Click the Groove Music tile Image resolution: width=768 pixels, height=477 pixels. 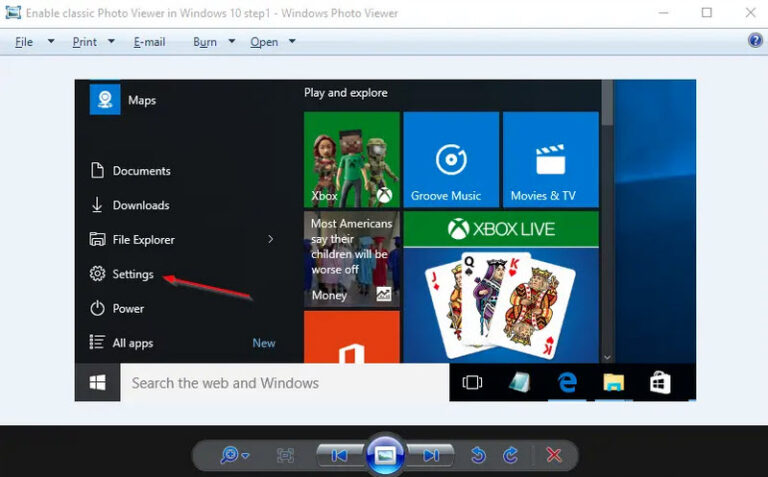pos(451,159)
